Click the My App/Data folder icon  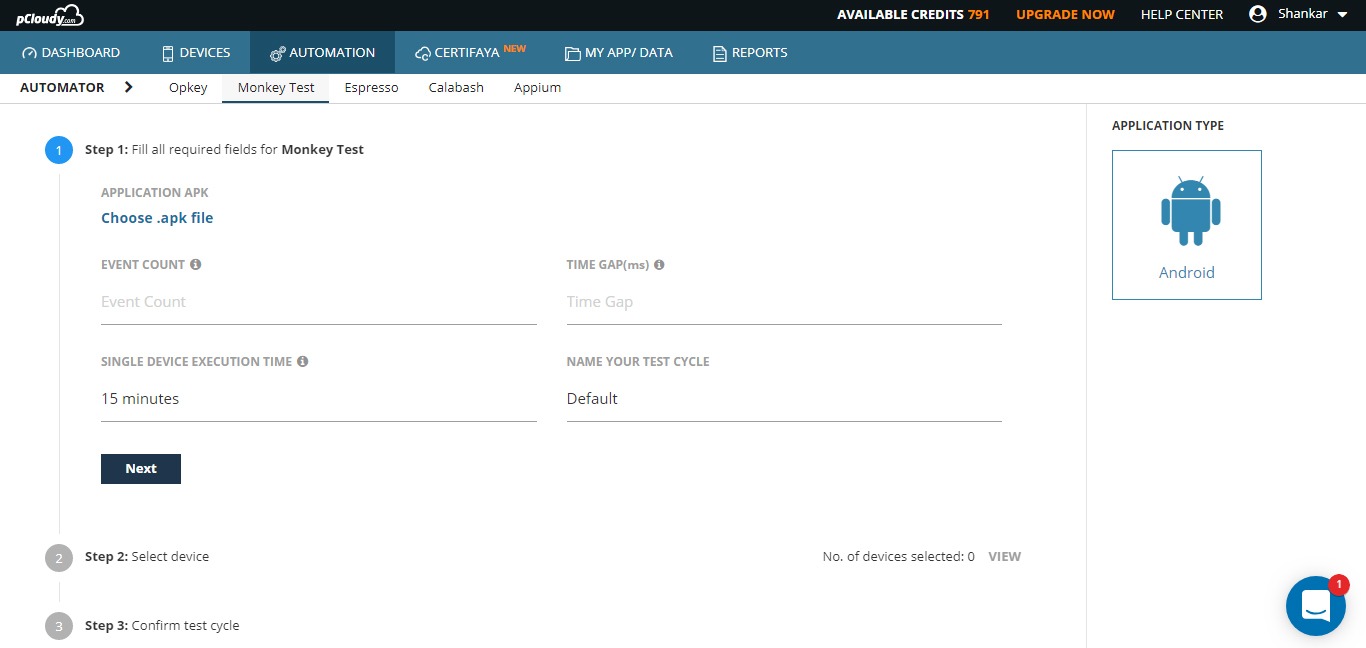(x=572, y=53)
